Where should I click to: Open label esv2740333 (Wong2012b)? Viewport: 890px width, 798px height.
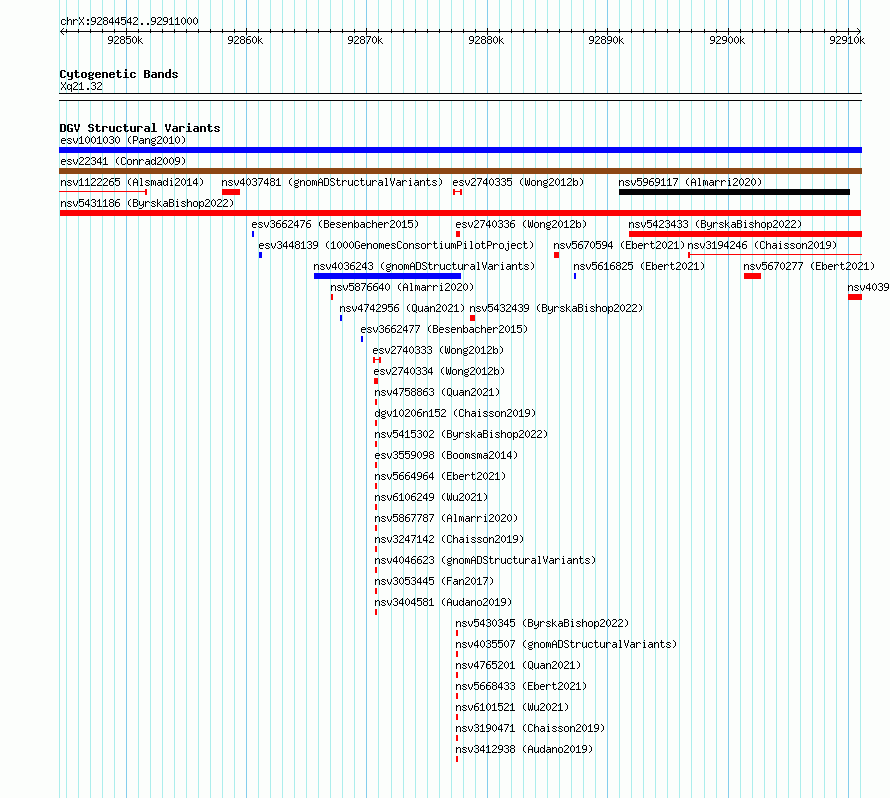[x=438, y=350]
